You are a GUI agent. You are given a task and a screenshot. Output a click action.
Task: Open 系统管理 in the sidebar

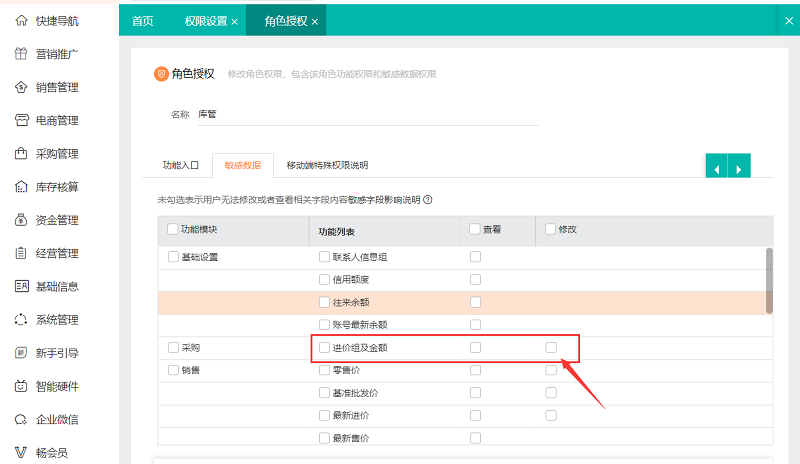click(56, 320)
